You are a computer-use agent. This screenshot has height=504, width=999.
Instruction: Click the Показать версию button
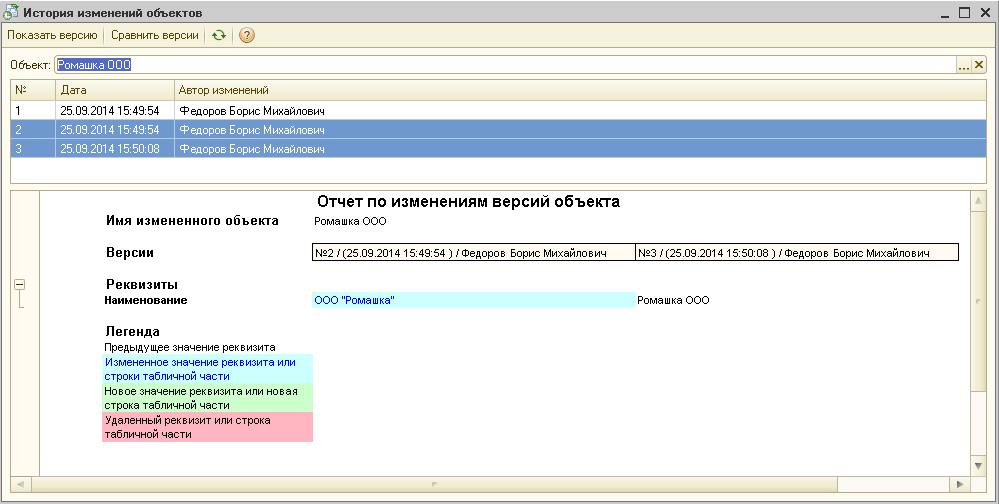tap(52, 36)
